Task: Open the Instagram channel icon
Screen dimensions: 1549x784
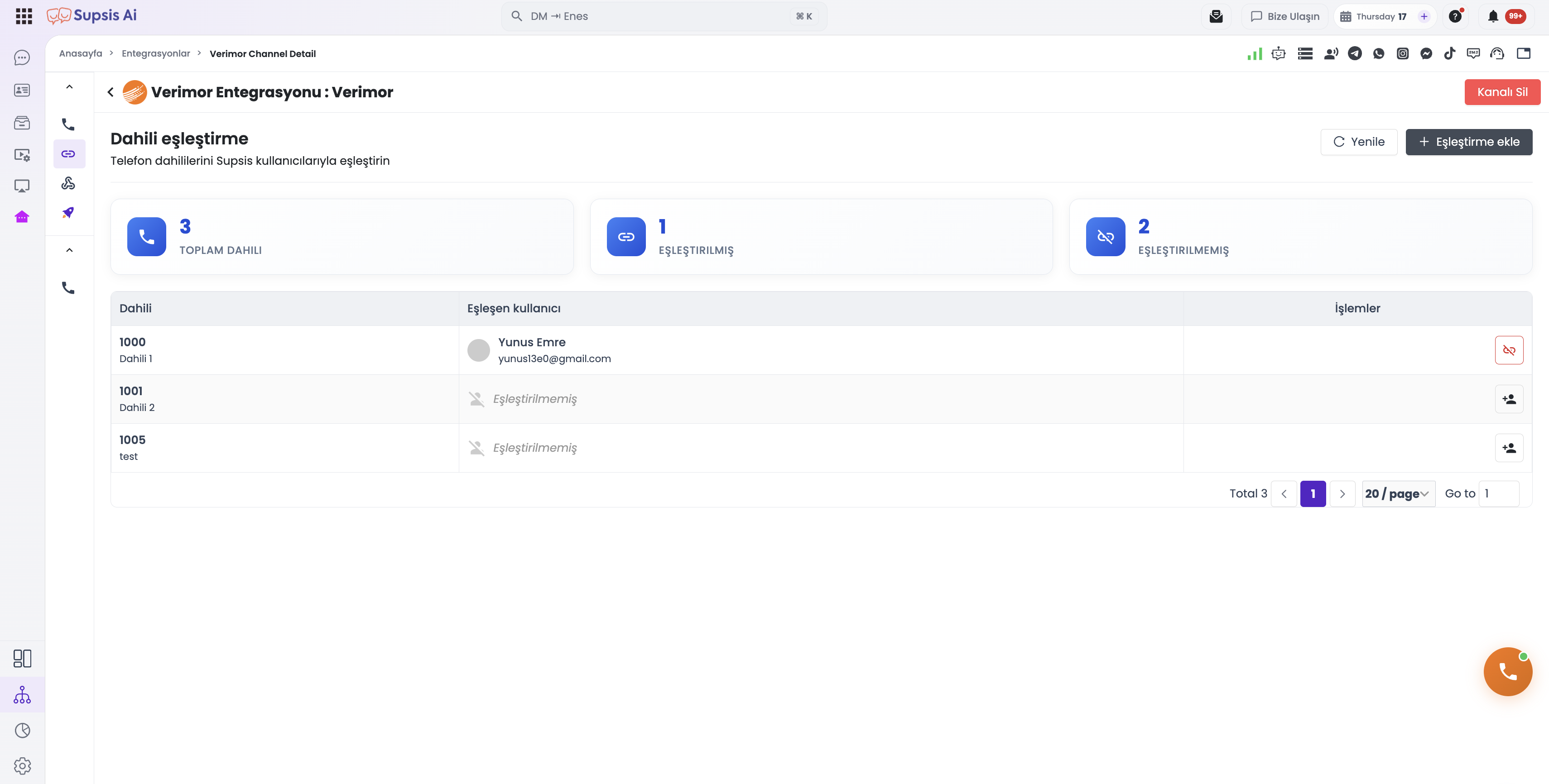Action: 1403,53
